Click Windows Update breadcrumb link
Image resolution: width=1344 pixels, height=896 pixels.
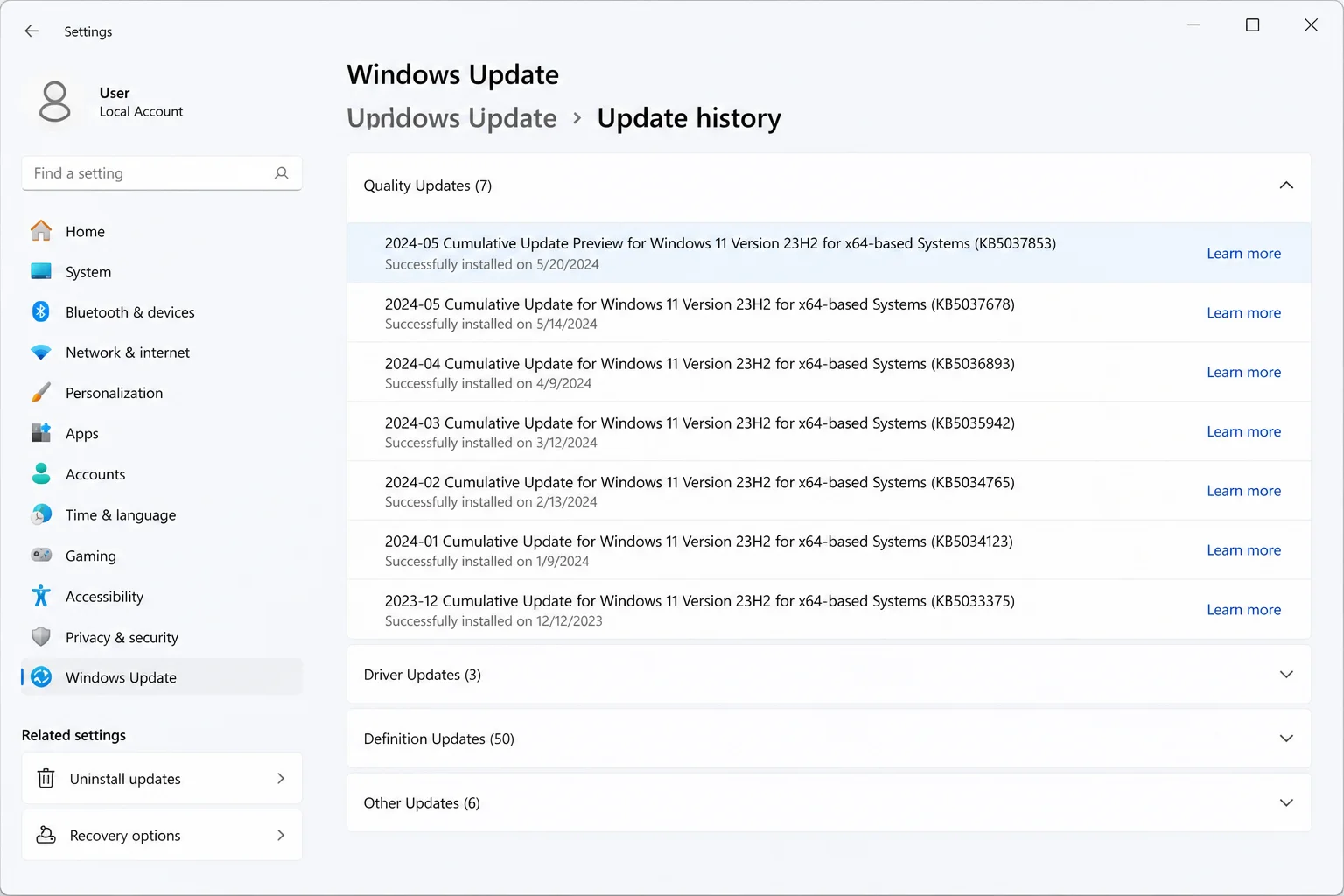(451, 118)
